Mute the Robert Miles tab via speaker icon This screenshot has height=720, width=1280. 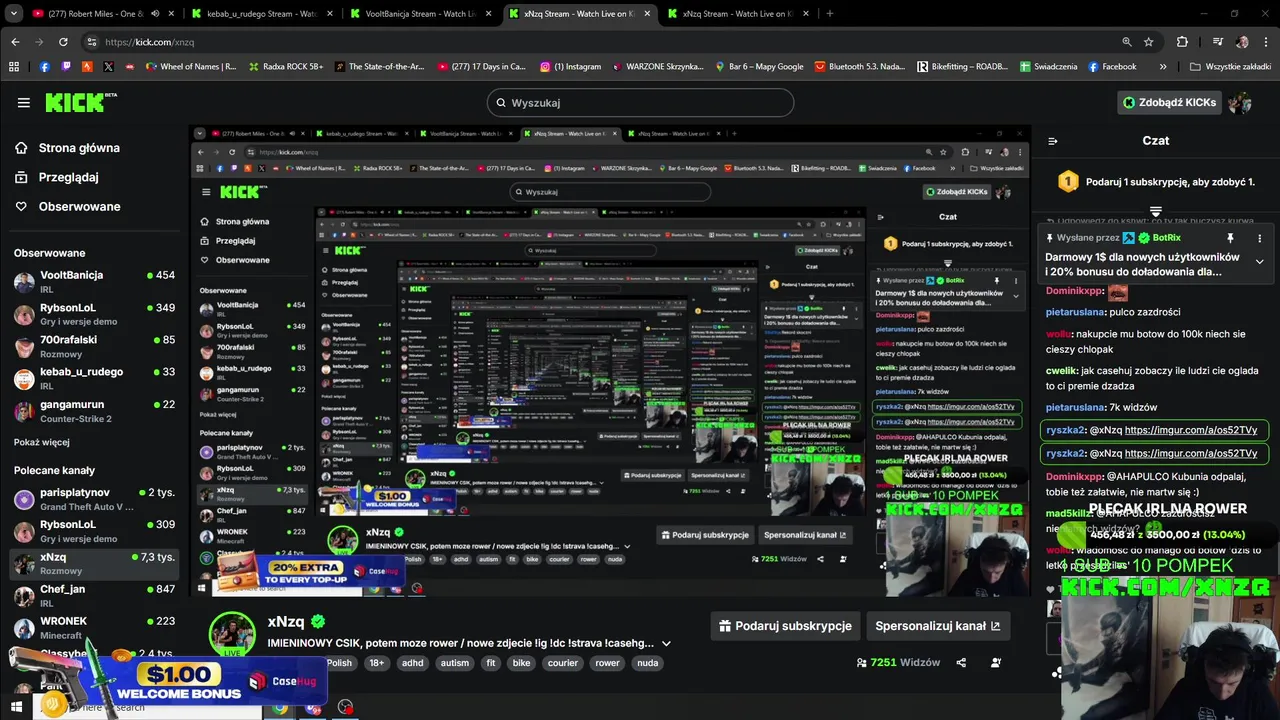[x=155, y=14]
